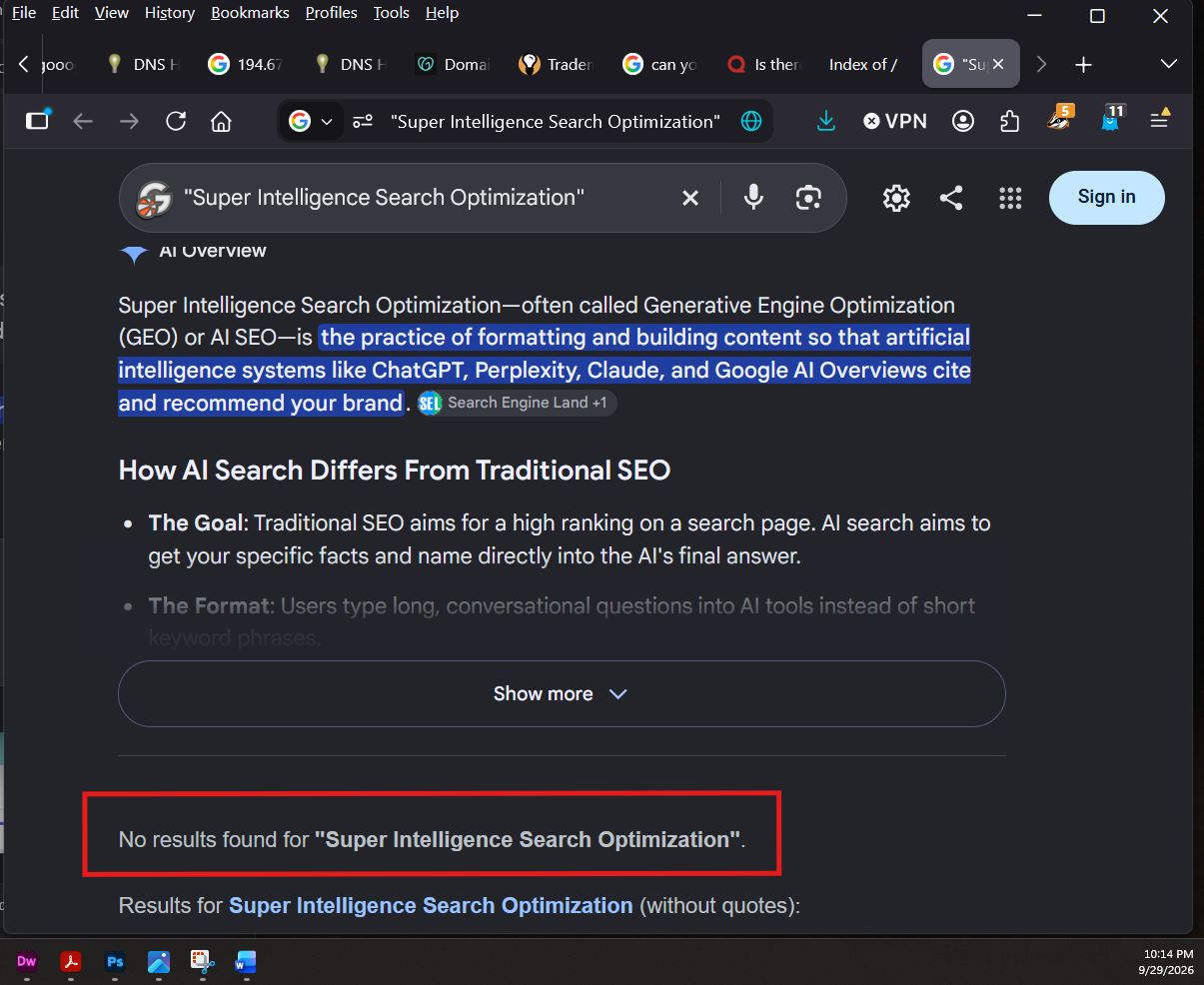
Task: Click the globe icon in address bar
Action: pos(751,122)
